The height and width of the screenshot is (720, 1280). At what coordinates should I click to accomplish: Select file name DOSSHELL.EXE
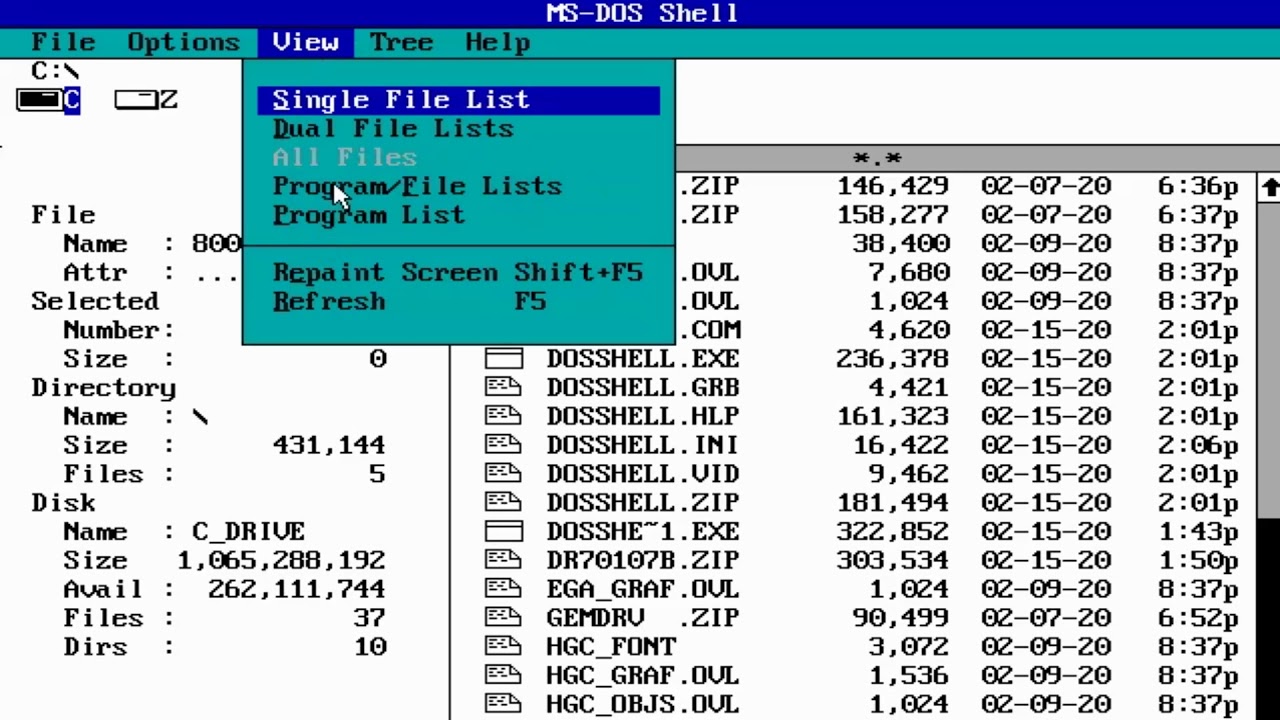643,359
